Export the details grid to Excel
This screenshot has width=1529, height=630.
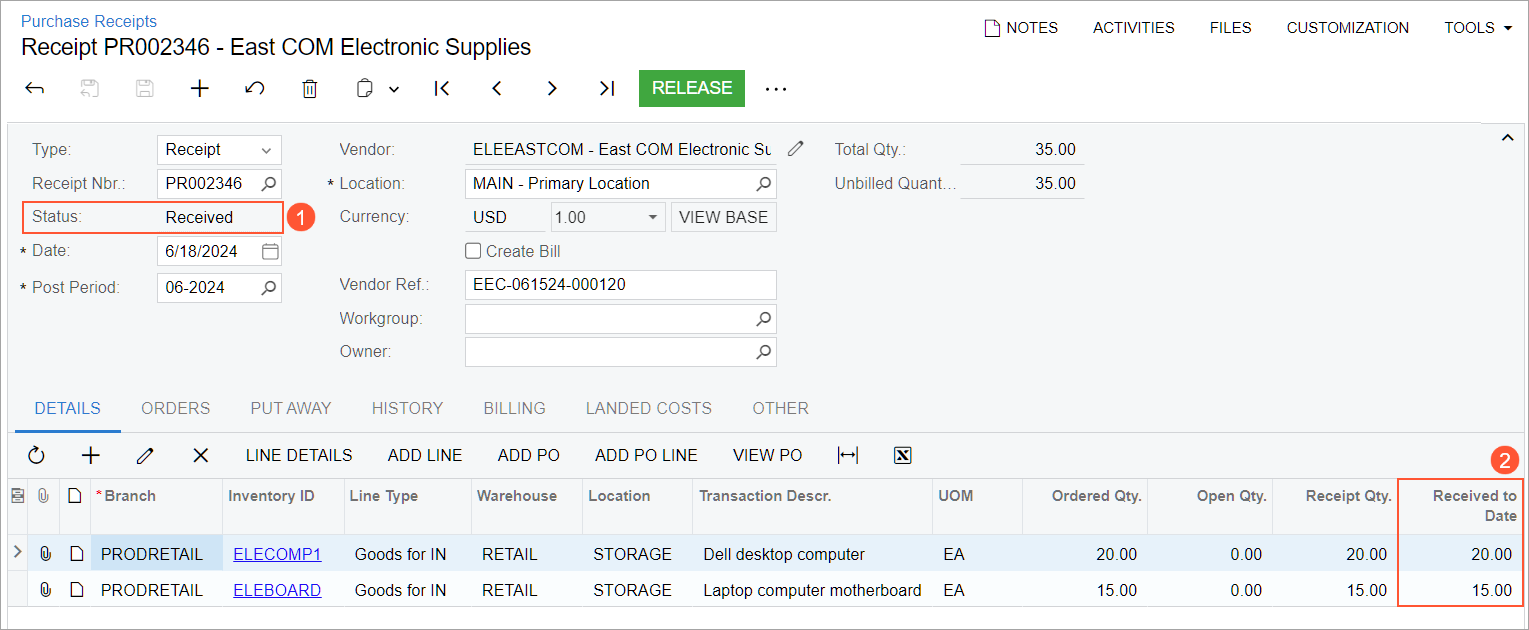pyautogui.click(x=902, y=456)
